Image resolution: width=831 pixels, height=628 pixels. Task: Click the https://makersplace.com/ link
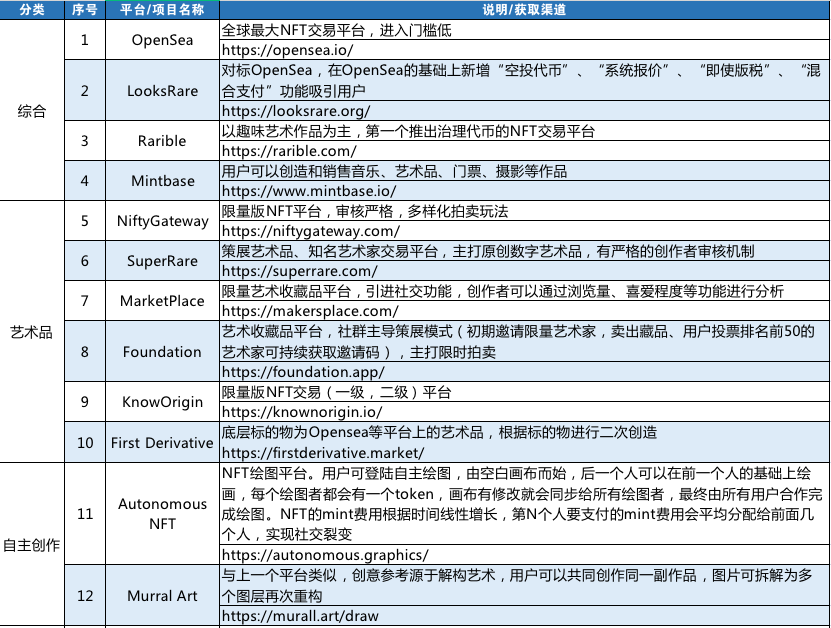310,311
